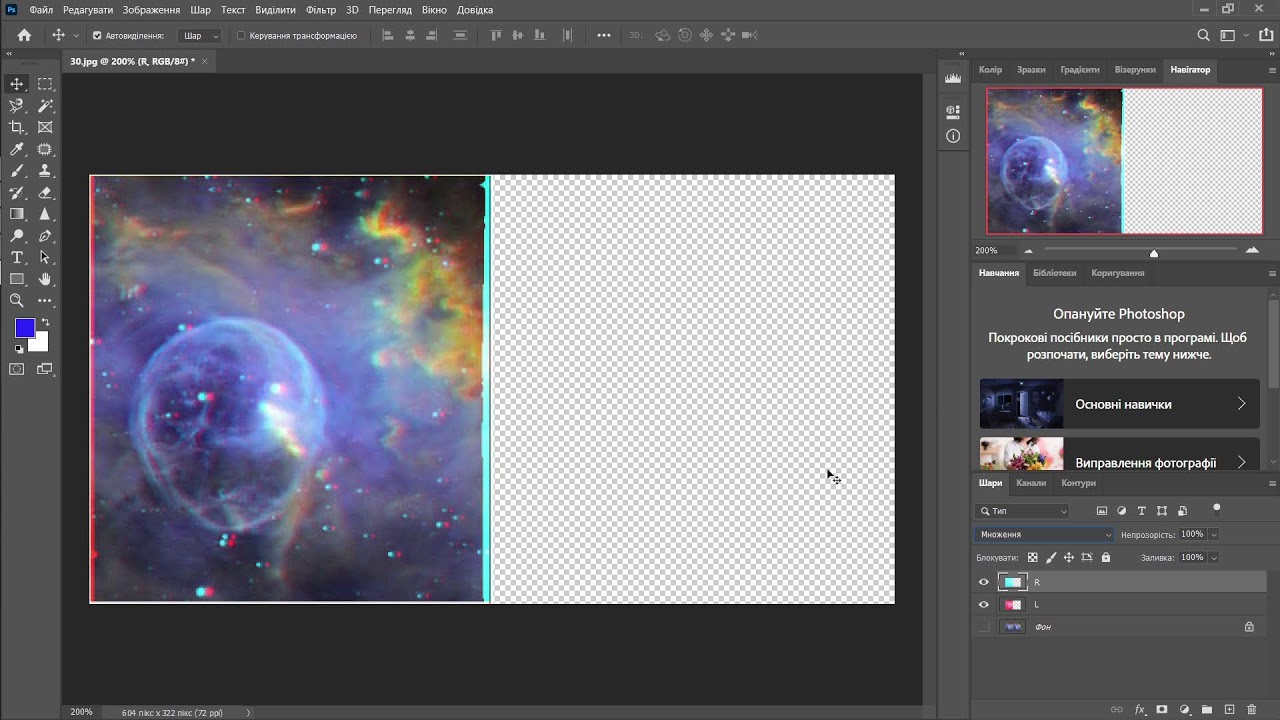
Task: Open Коригування panel tab
Action: click(x=1118, y=273)
